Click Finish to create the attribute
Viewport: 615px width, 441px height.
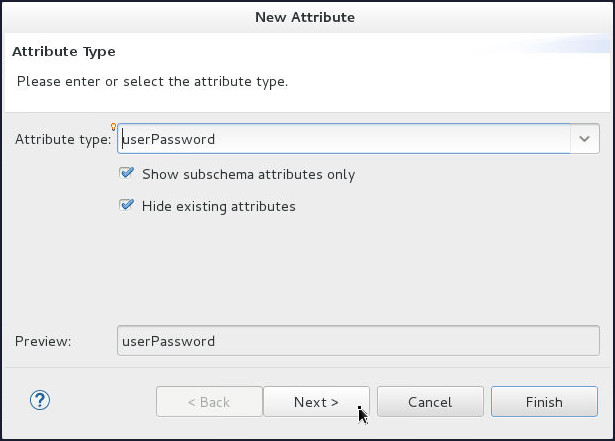click(x=544, y=402)
